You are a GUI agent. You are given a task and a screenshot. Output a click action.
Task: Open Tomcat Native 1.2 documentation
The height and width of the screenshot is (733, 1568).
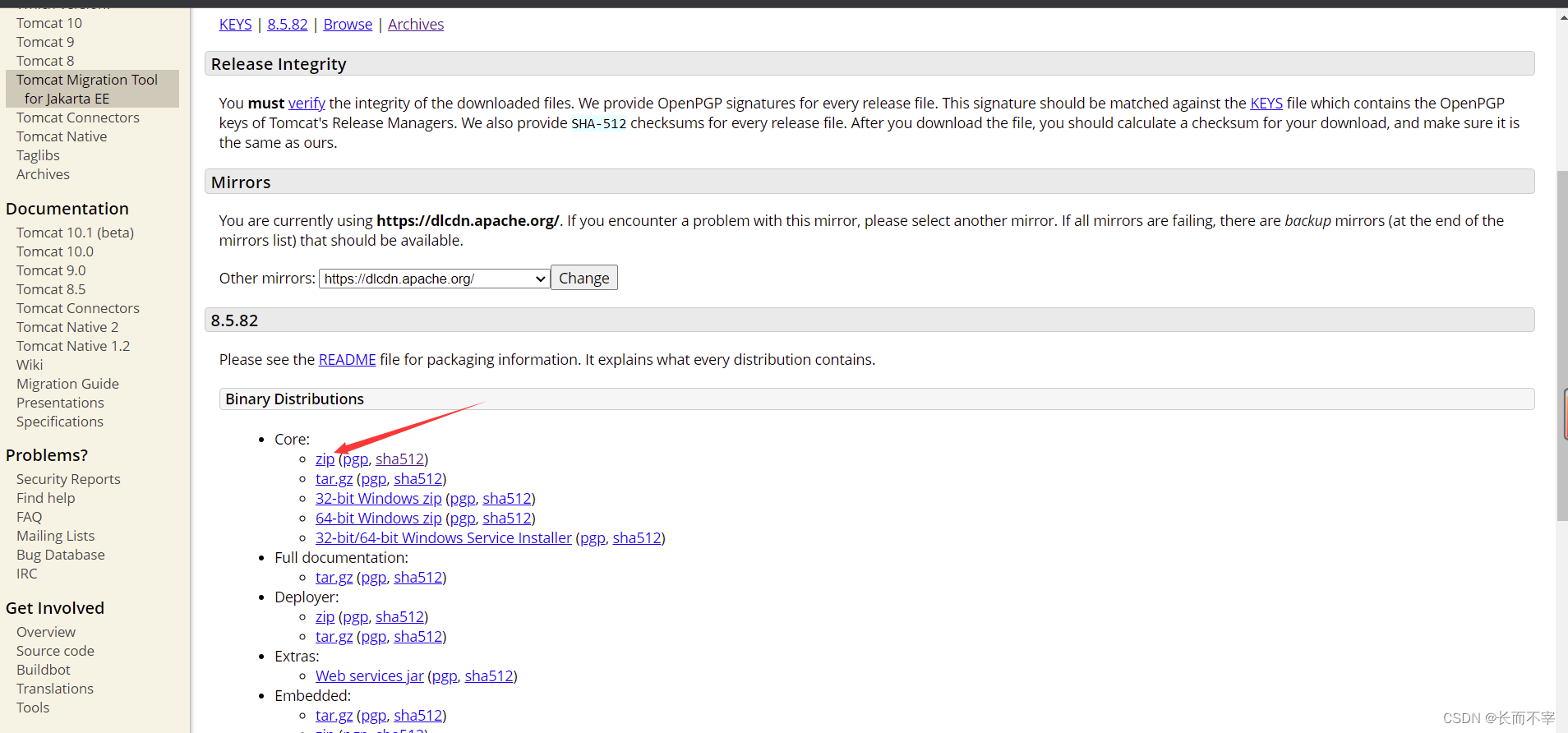pyautogui.click(x=73, y=346)
